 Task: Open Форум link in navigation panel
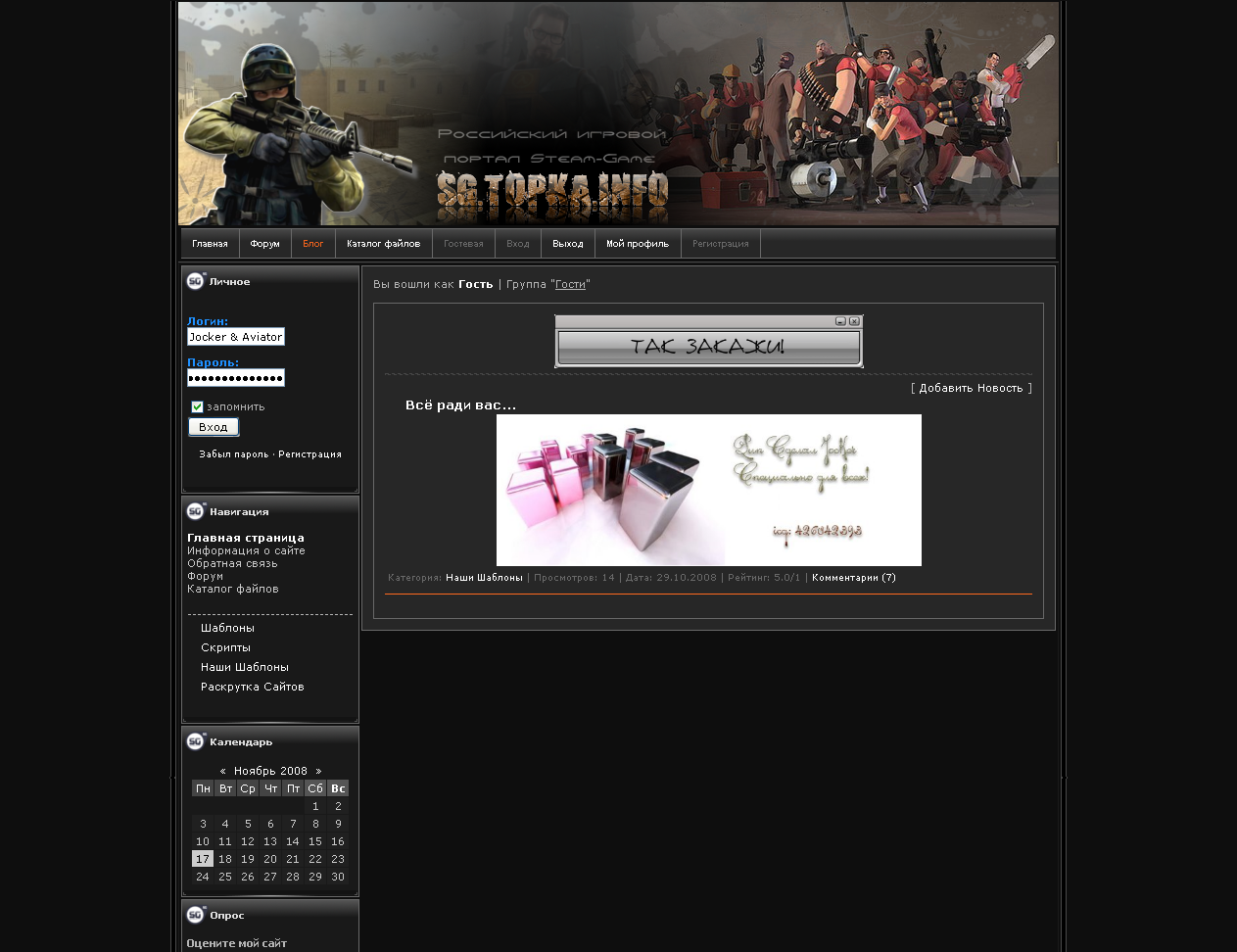coord(205,576)
